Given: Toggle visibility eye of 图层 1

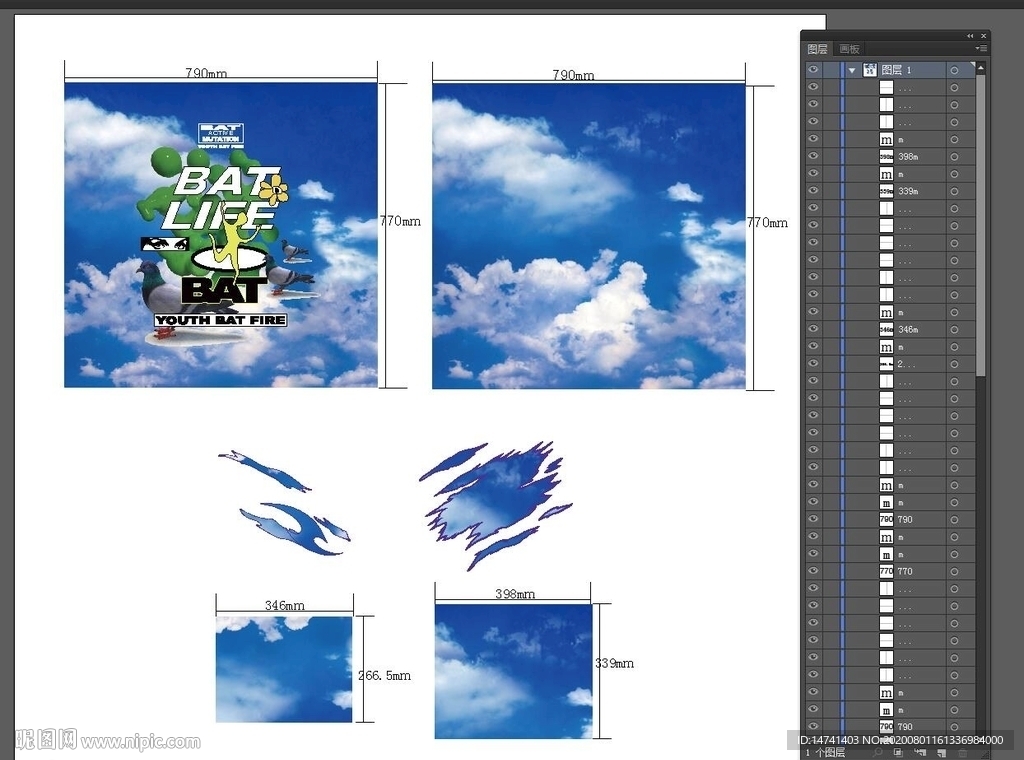Looking at the screenshot, I should pyautogui.click(x=813, y=69).
